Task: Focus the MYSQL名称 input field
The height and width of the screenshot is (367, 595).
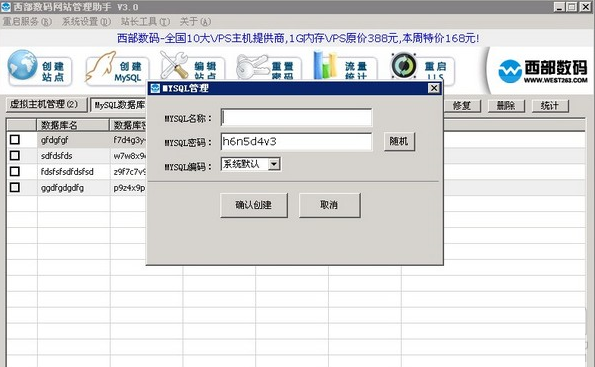Action: click(x=296, y=118)
